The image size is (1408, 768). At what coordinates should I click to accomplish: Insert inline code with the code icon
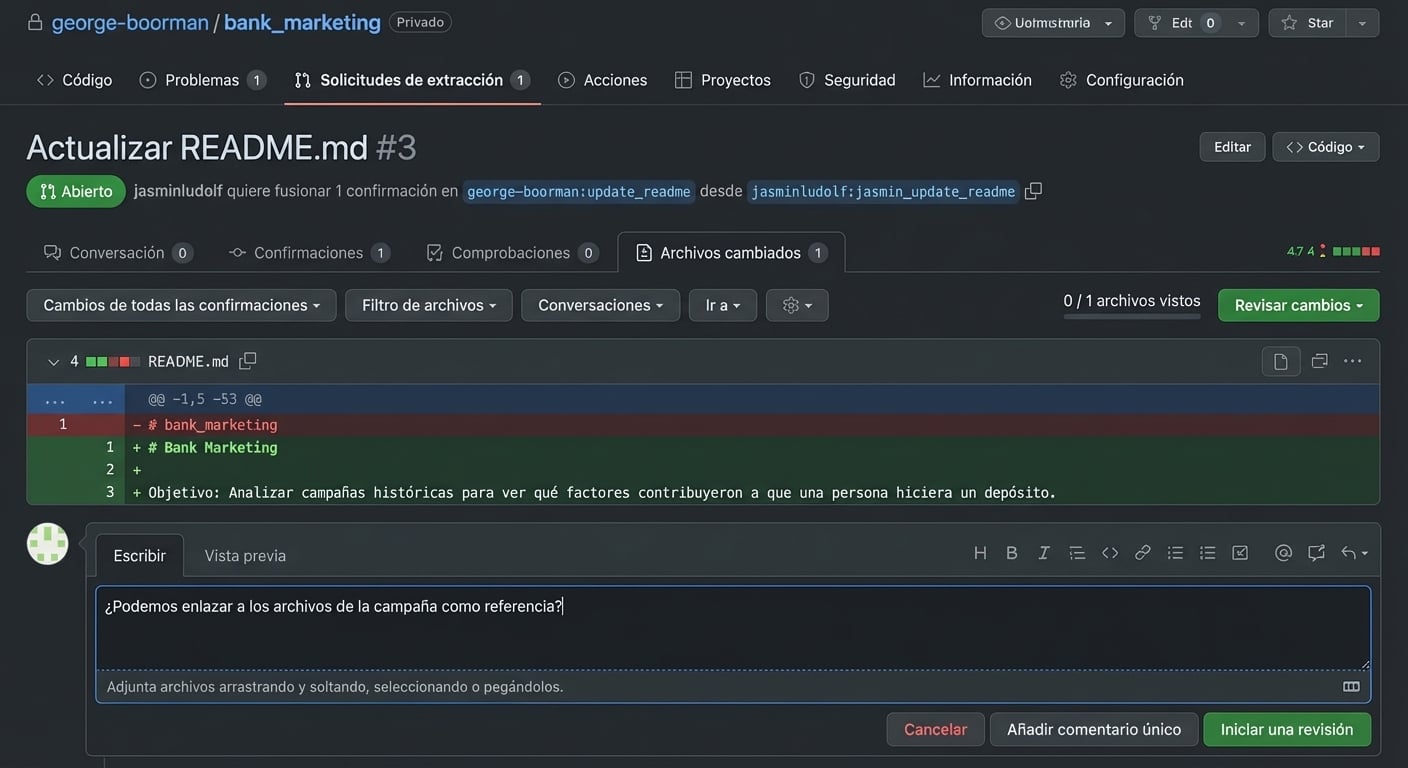(x=1110, y=553)
